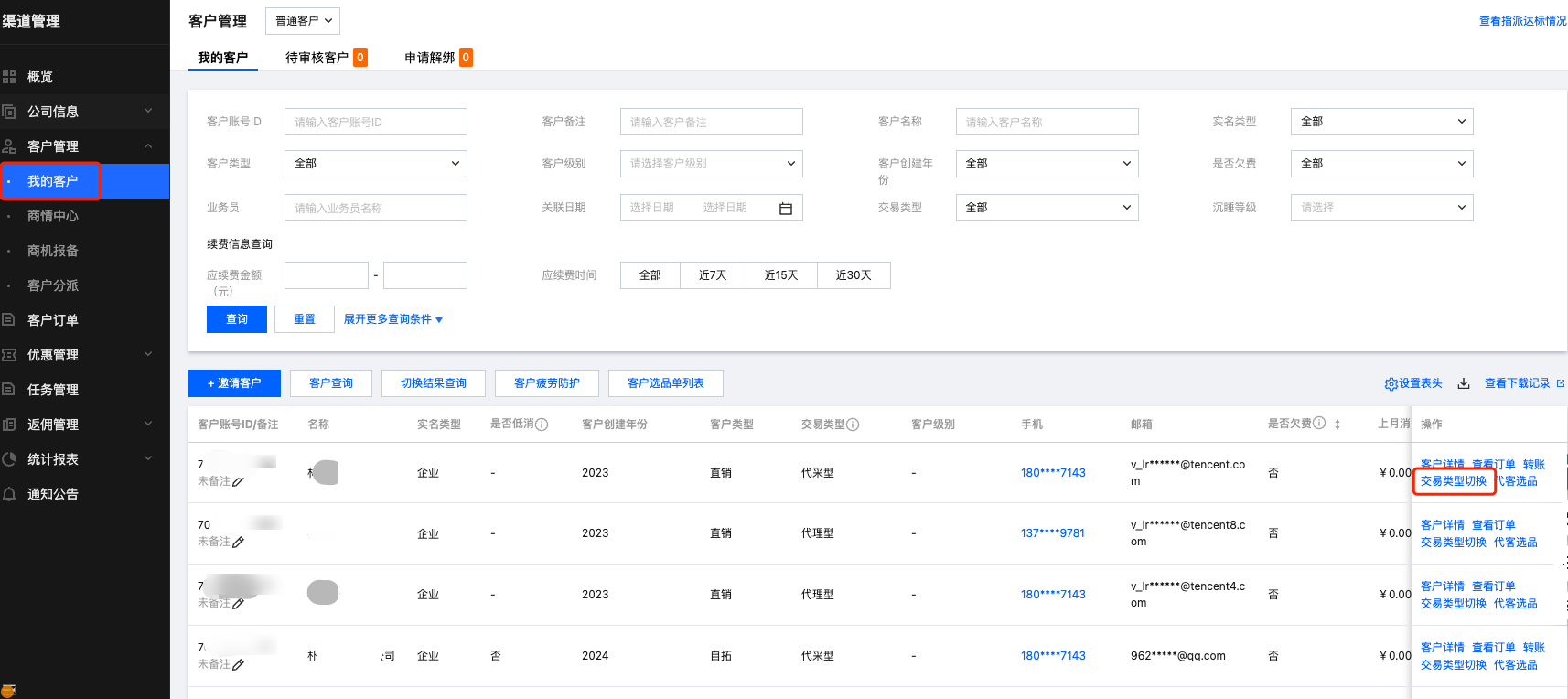Switch to the 待审核客户 tab
The width and height of the screenshot is (1568, 699).
[x=326, y=58]
